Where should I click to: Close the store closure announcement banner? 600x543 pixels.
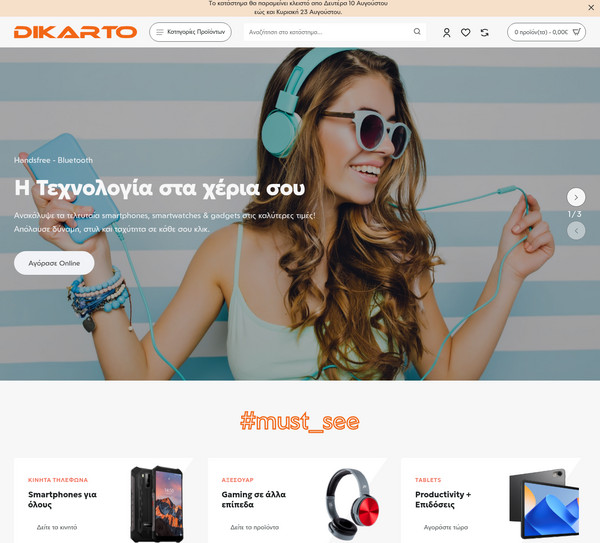[x=591, y=7]
